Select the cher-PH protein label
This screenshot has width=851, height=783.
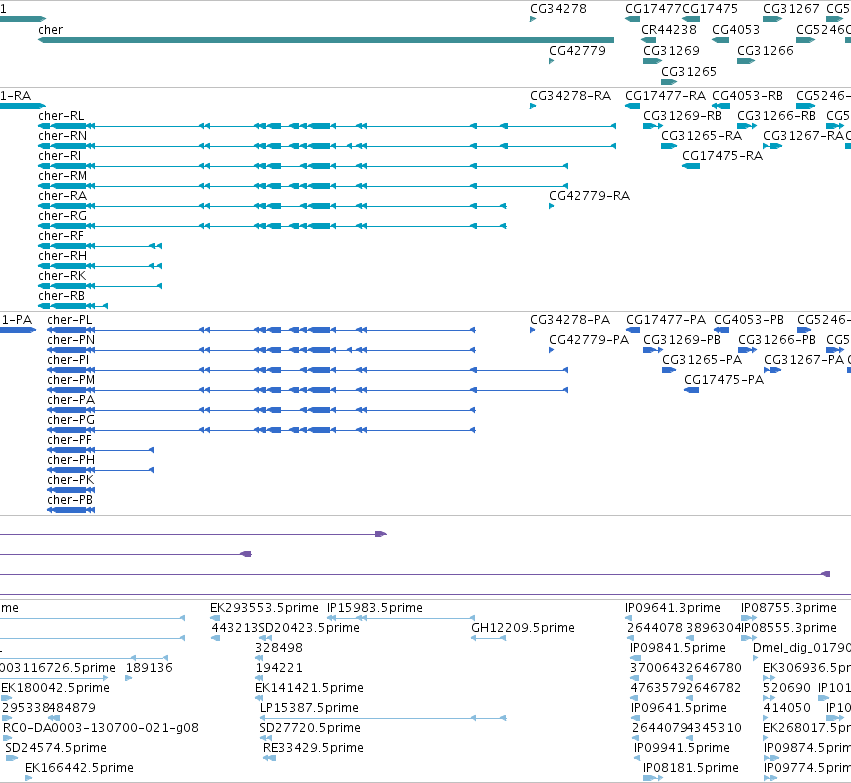click(x=71, y=460)
